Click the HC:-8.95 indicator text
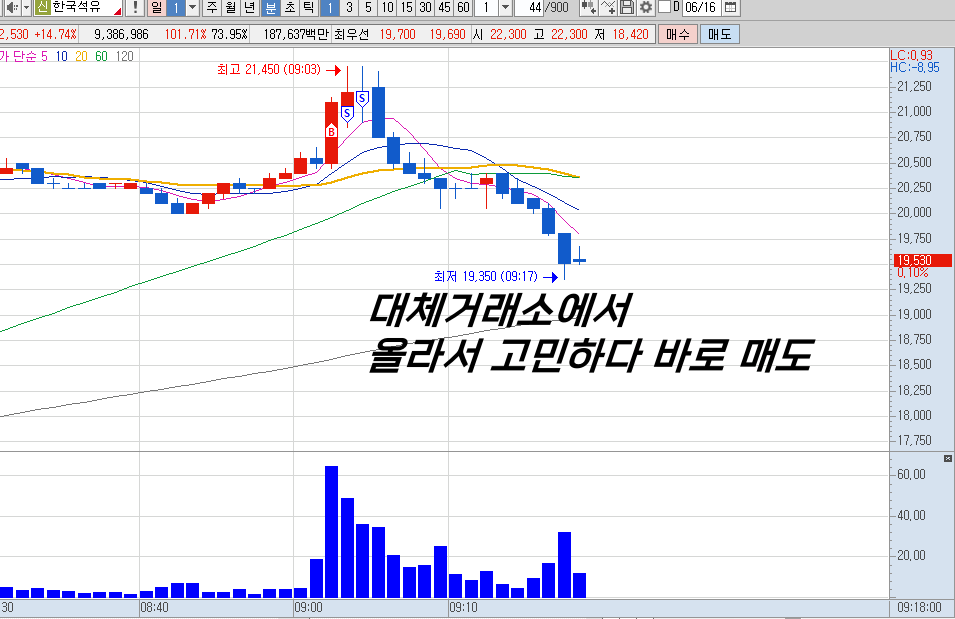Screen dimensions: 955x619 coord(915,68)
